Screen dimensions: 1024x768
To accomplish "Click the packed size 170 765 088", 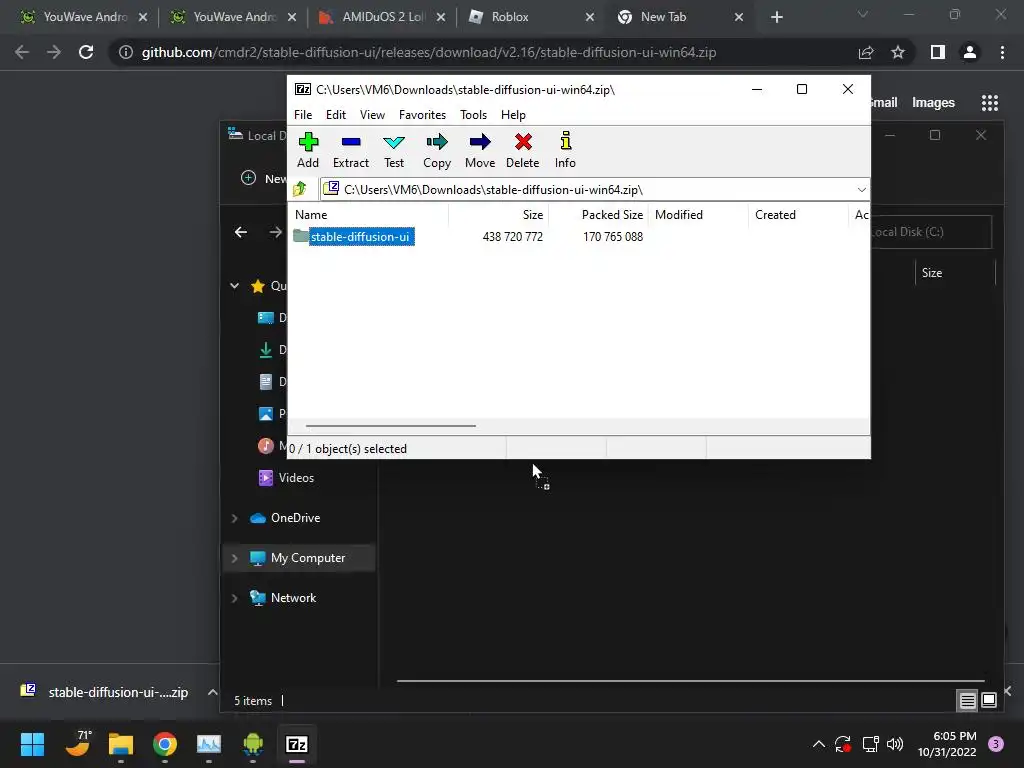I will coord(613,236).
